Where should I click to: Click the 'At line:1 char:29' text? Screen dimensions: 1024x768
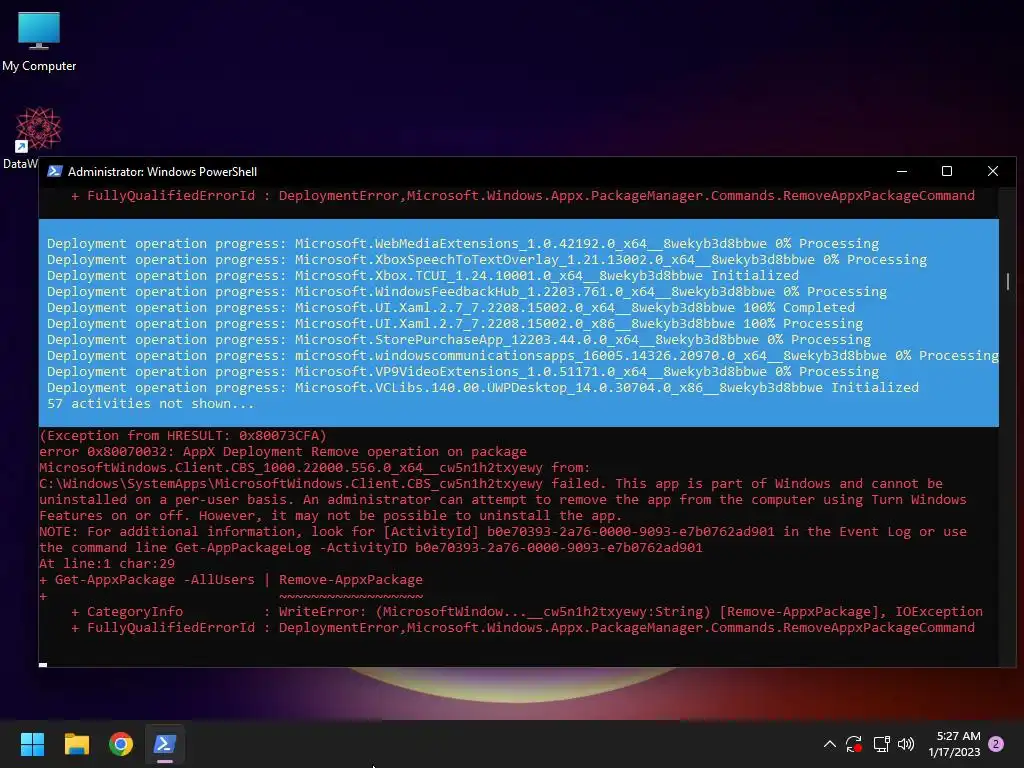[x=107, y=564]
